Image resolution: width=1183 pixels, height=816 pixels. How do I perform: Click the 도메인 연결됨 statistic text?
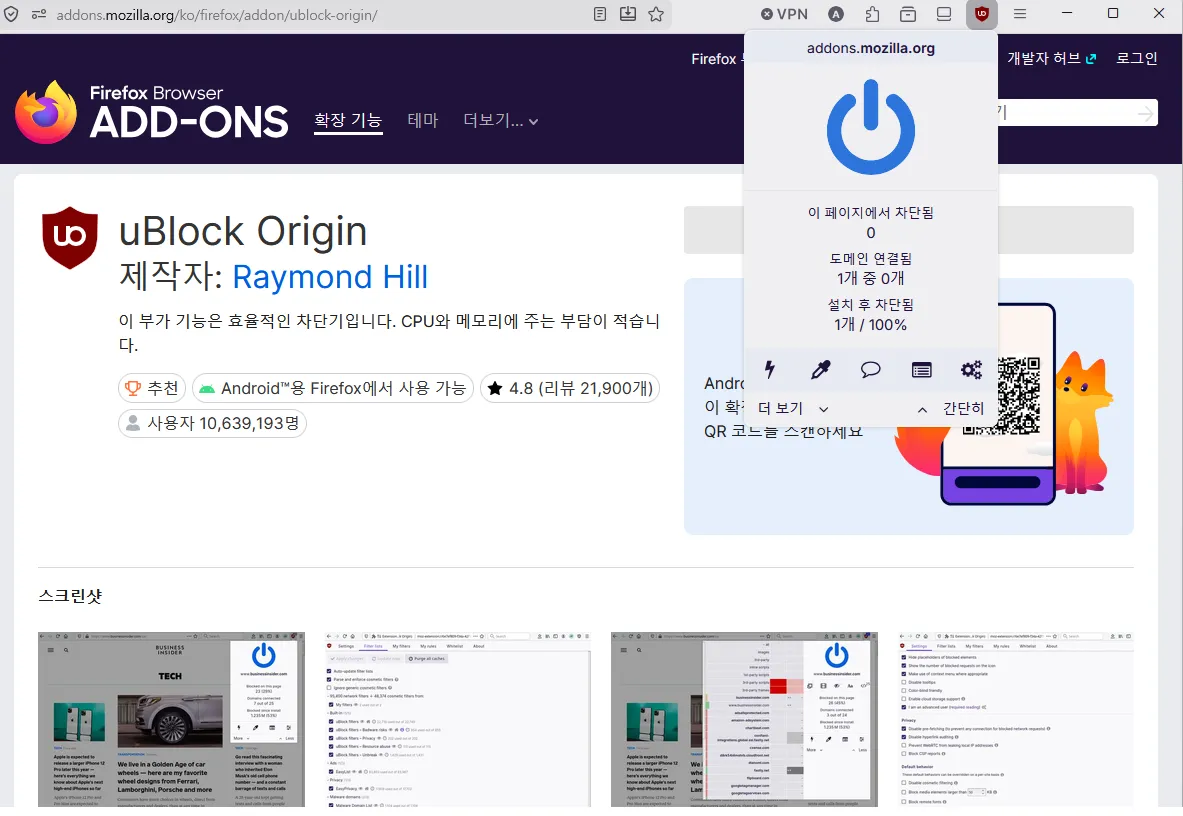pyautogui.click(x=871, y=268)
